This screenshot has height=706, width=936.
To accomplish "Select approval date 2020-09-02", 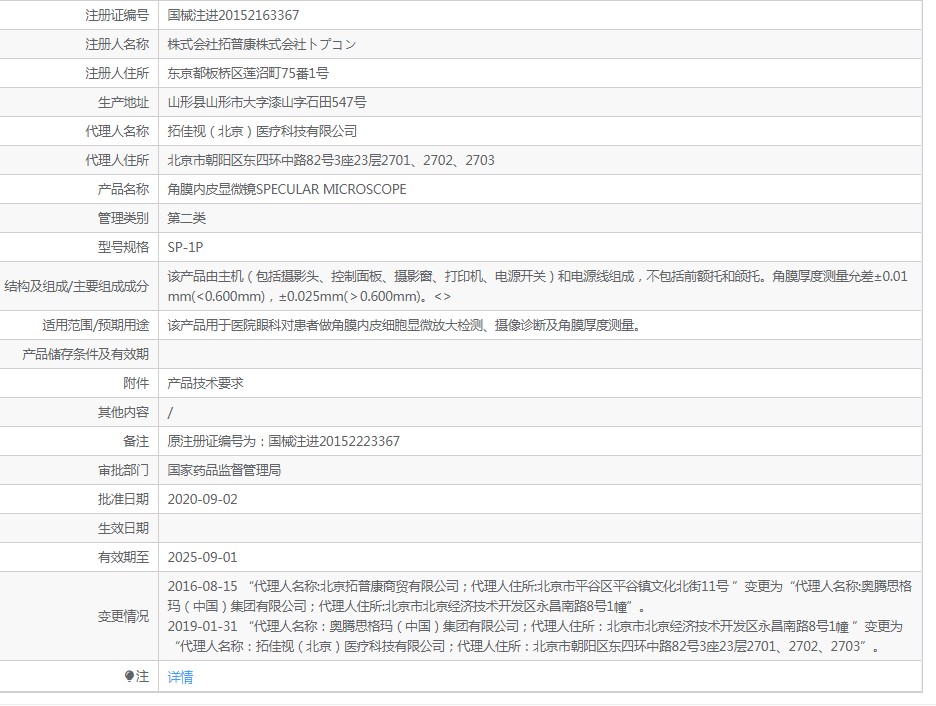I will click(x=202, y=499).
